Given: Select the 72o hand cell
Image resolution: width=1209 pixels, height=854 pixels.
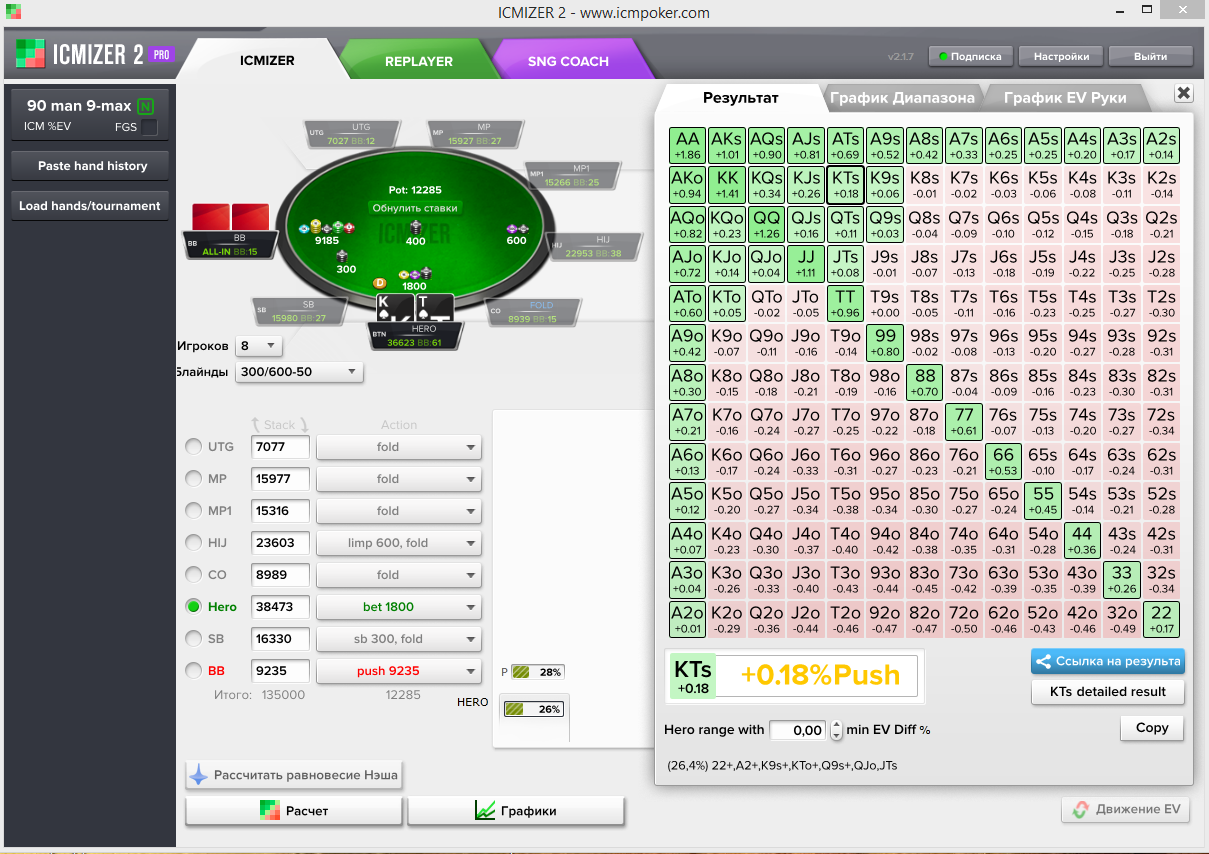Looking at the screenshot, I should [x=964, y=620].
